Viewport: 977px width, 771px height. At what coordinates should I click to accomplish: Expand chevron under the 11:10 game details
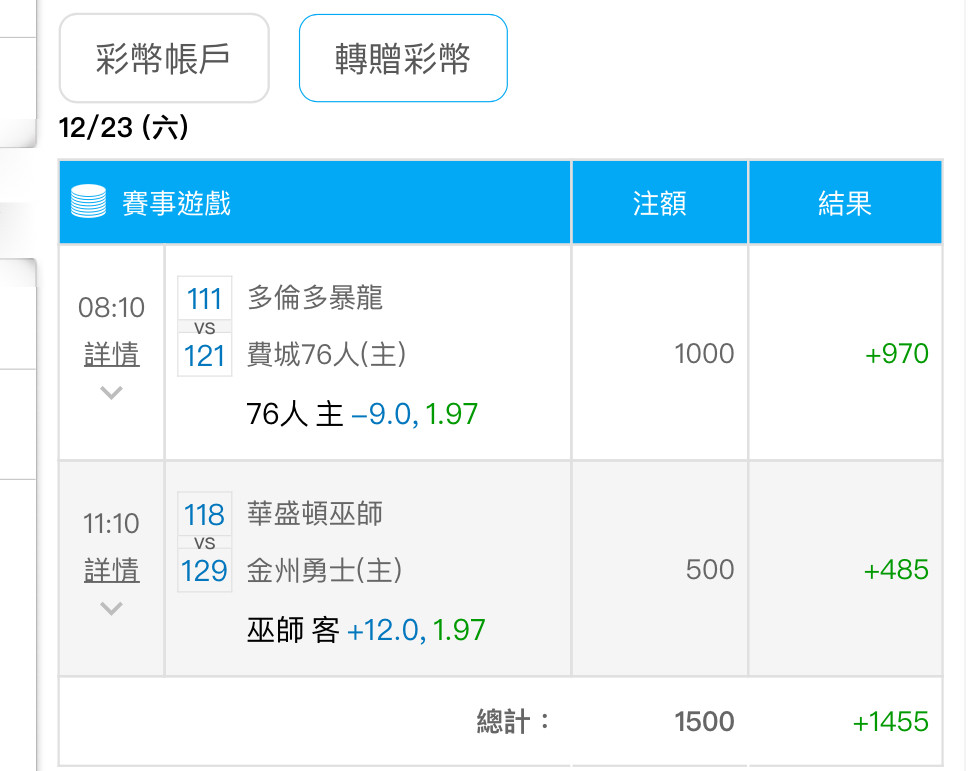[x=111, y=608]
